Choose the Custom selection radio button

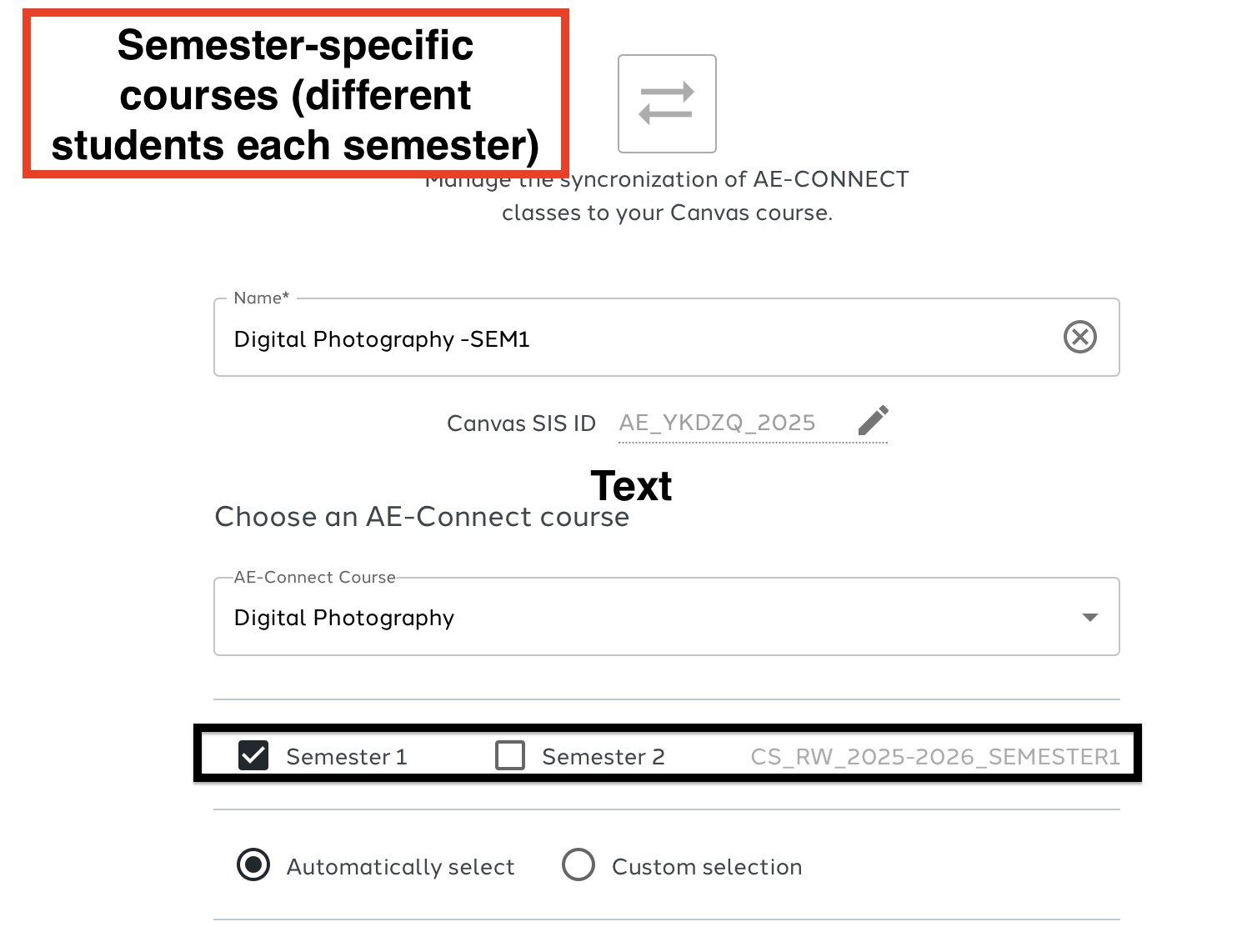pyautogui.click(x=578, y=865)
